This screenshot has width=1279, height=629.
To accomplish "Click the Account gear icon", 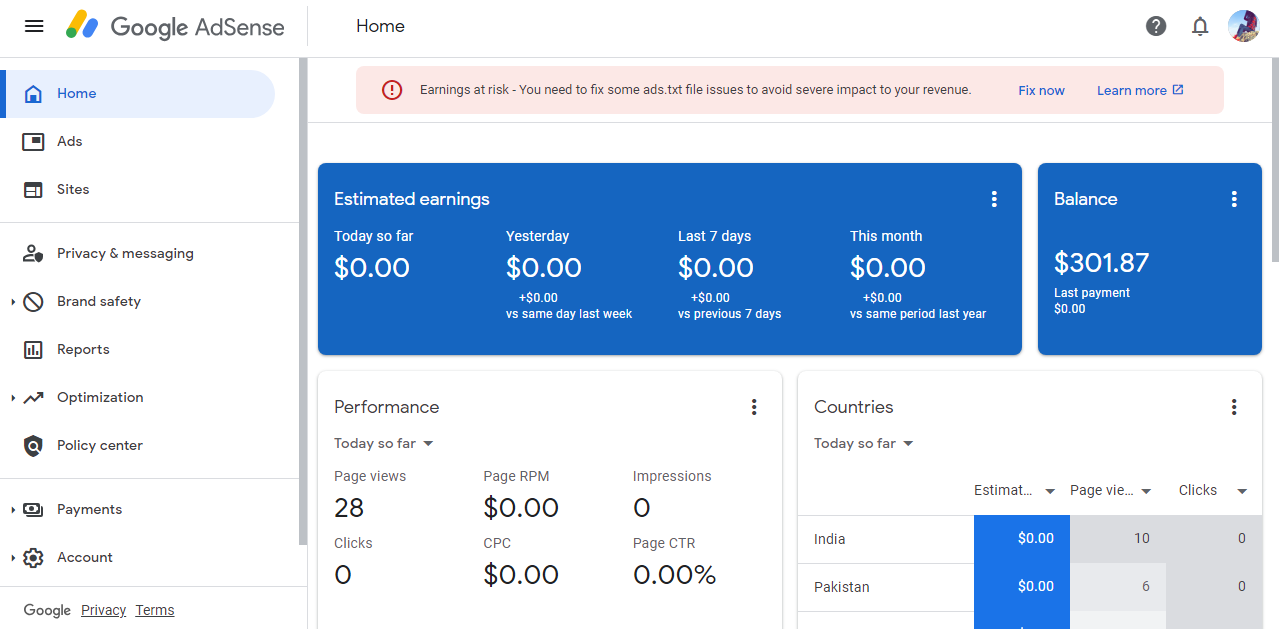I will click(x=33, y=557).
